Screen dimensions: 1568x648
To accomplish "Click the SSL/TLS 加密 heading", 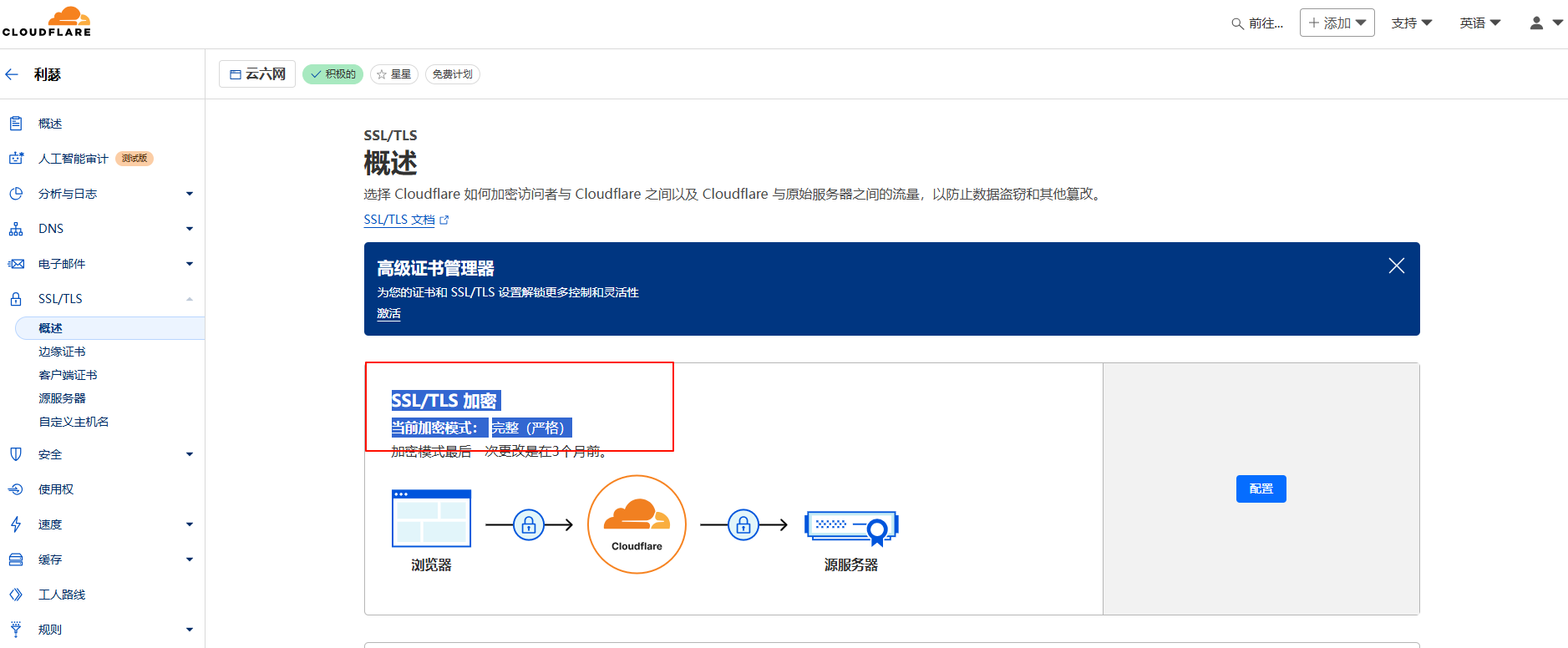I will (x=444, y=401).
